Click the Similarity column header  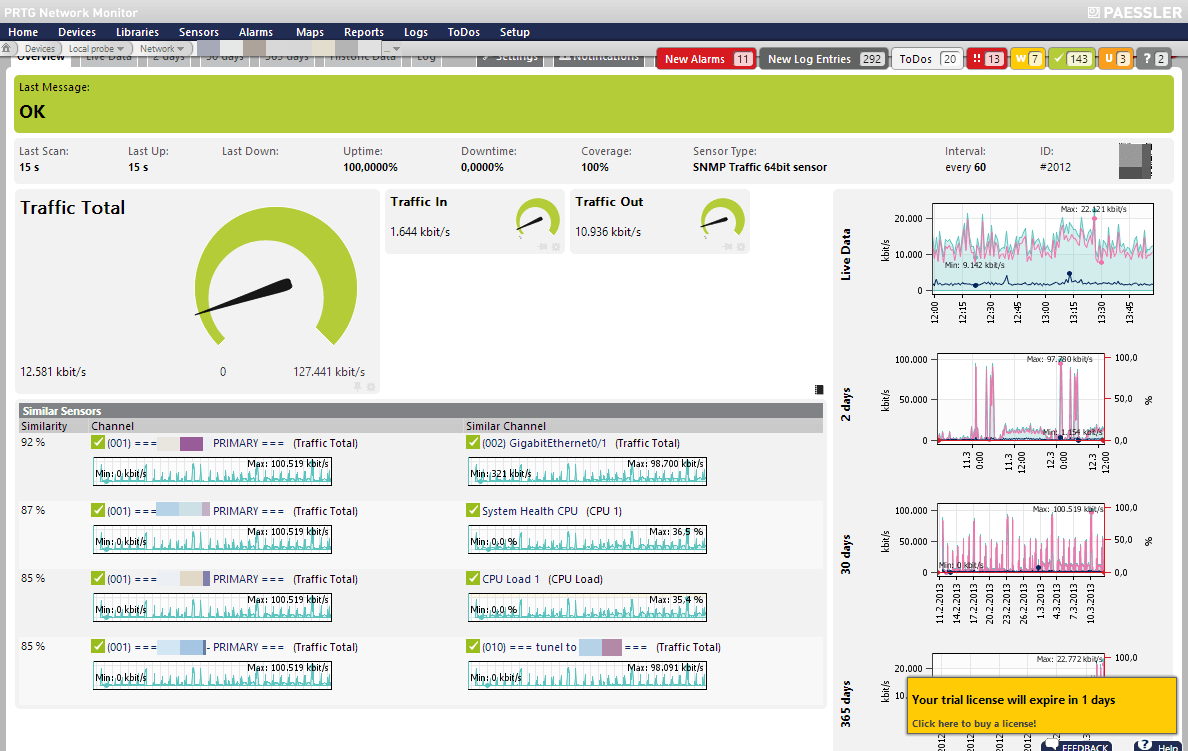(x=44, y=426)
